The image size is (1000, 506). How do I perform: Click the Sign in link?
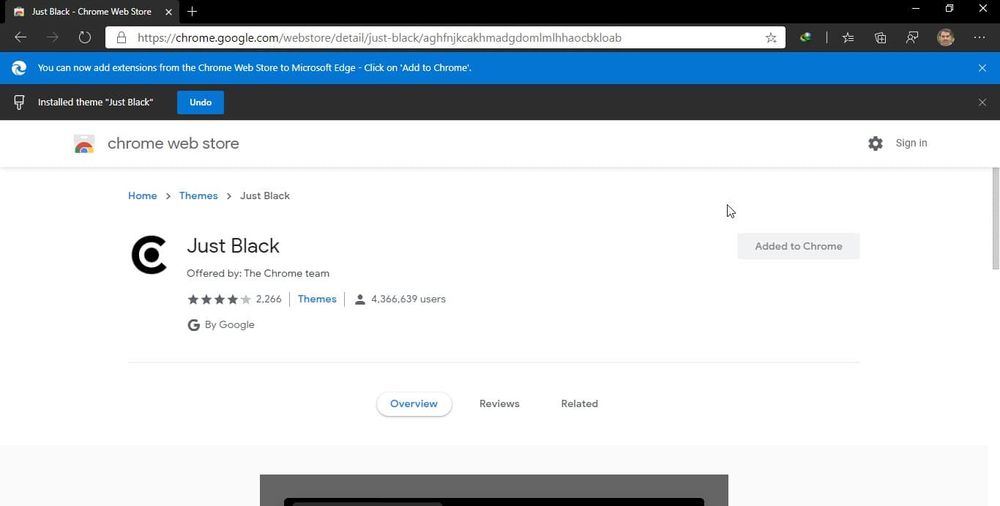pyautogui.click(x=911, y=143)
